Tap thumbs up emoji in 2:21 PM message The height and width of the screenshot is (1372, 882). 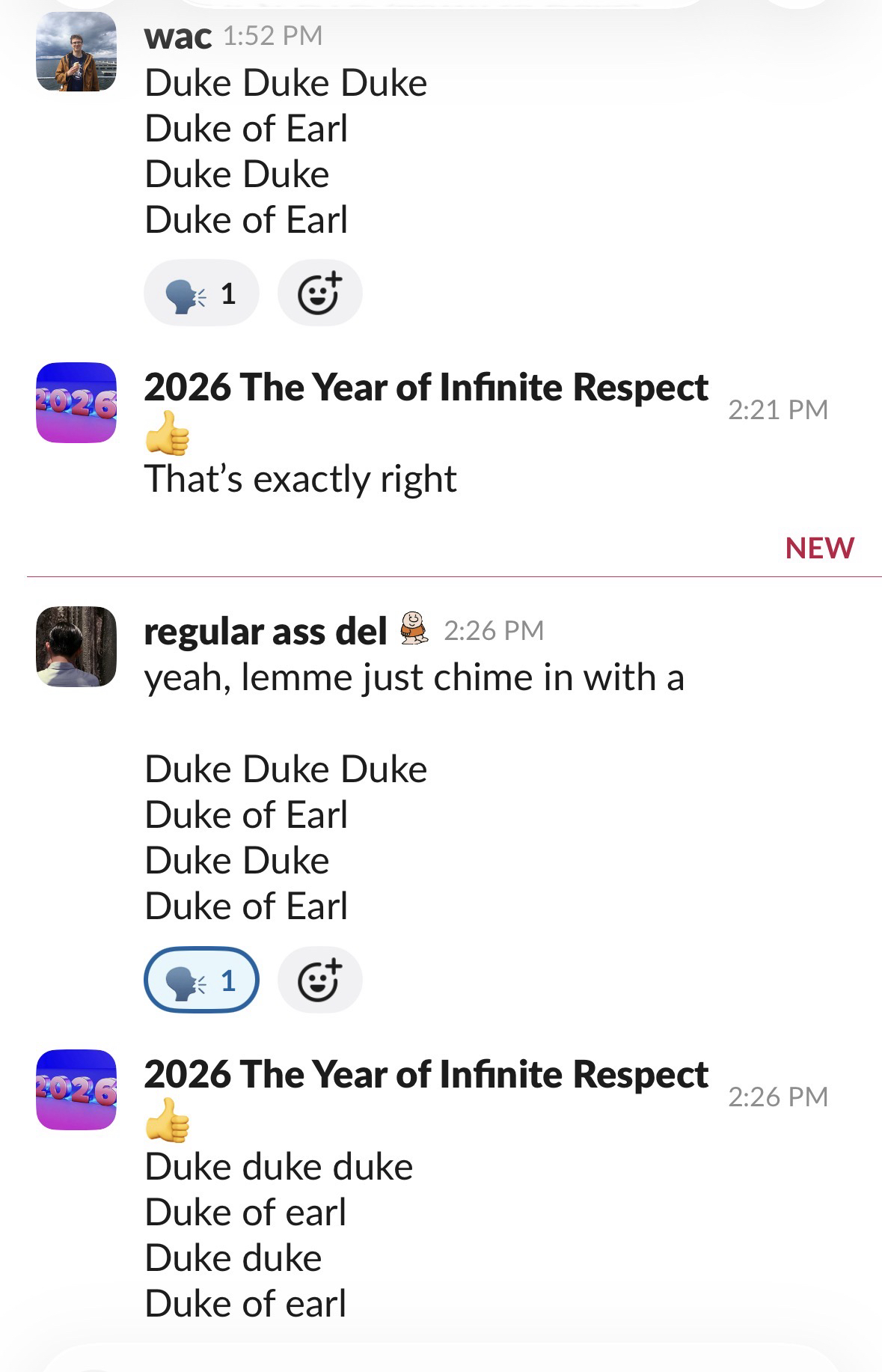(x=168, y=433)
